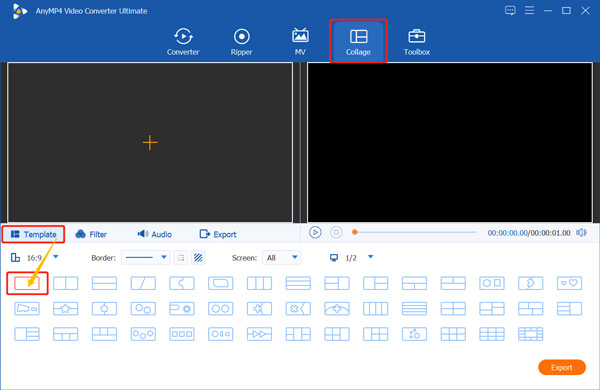Open the Export tab
The image size is (600, 390).
218,234
